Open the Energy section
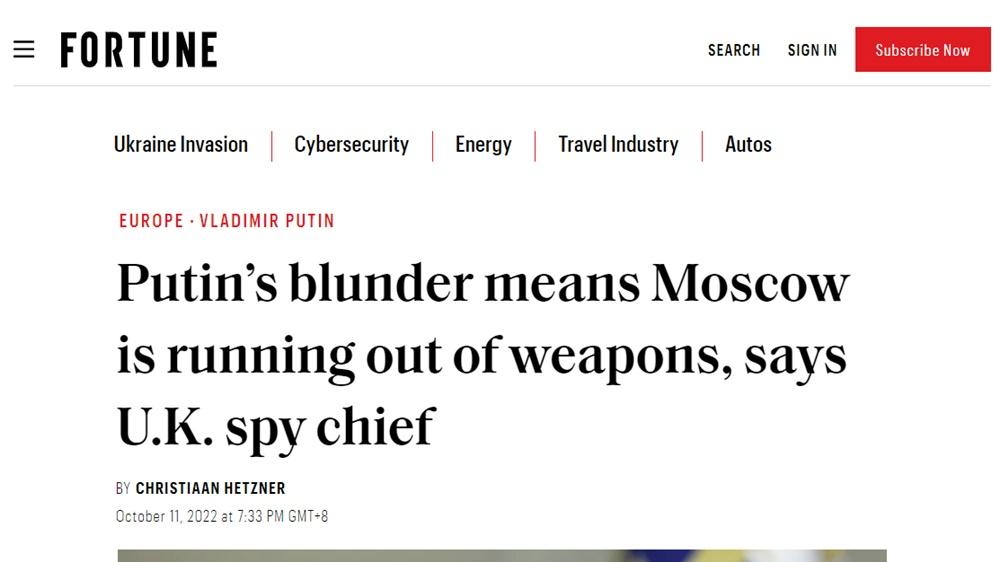Viewport: 1000px width, 562px height. (483, 144)
